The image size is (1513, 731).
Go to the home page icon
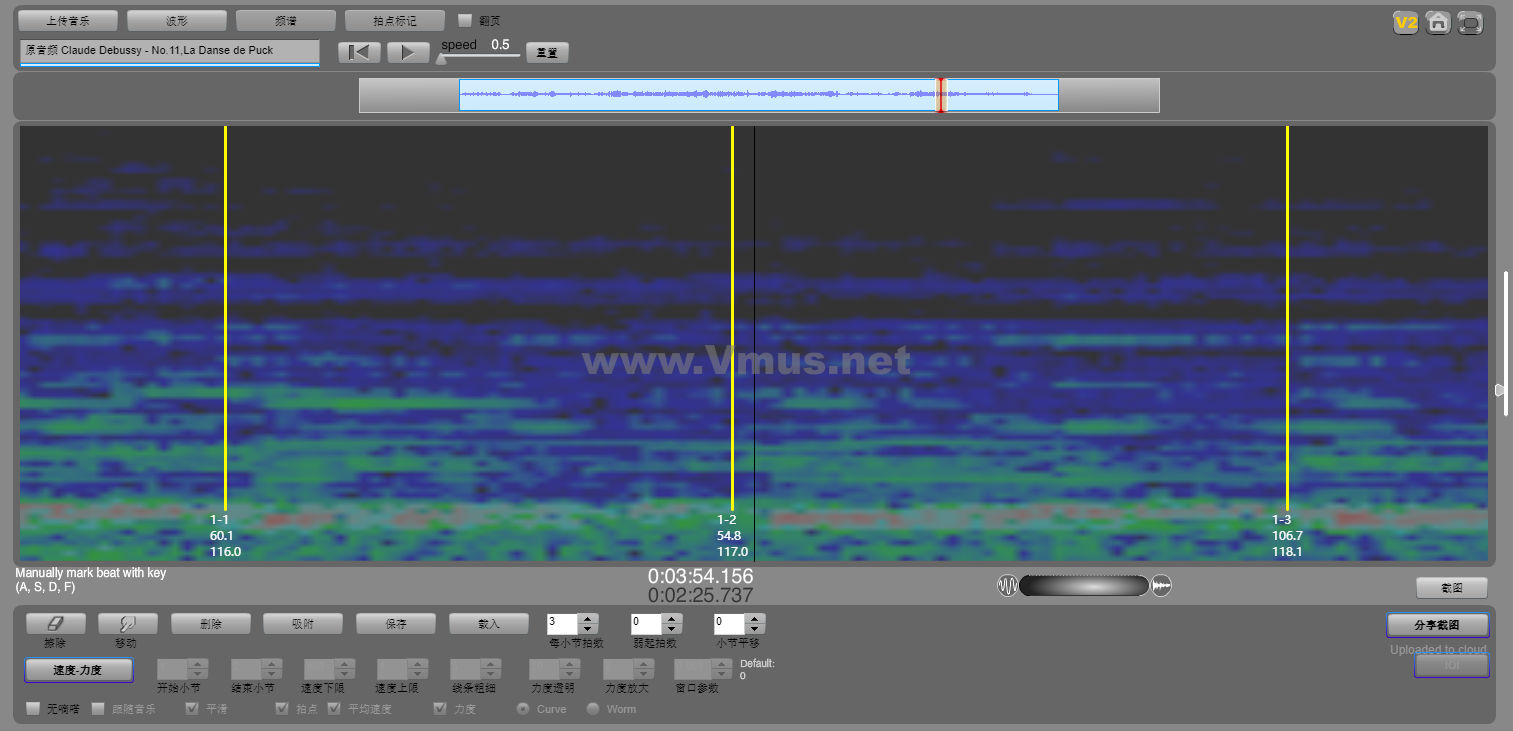click(1438, 23)
